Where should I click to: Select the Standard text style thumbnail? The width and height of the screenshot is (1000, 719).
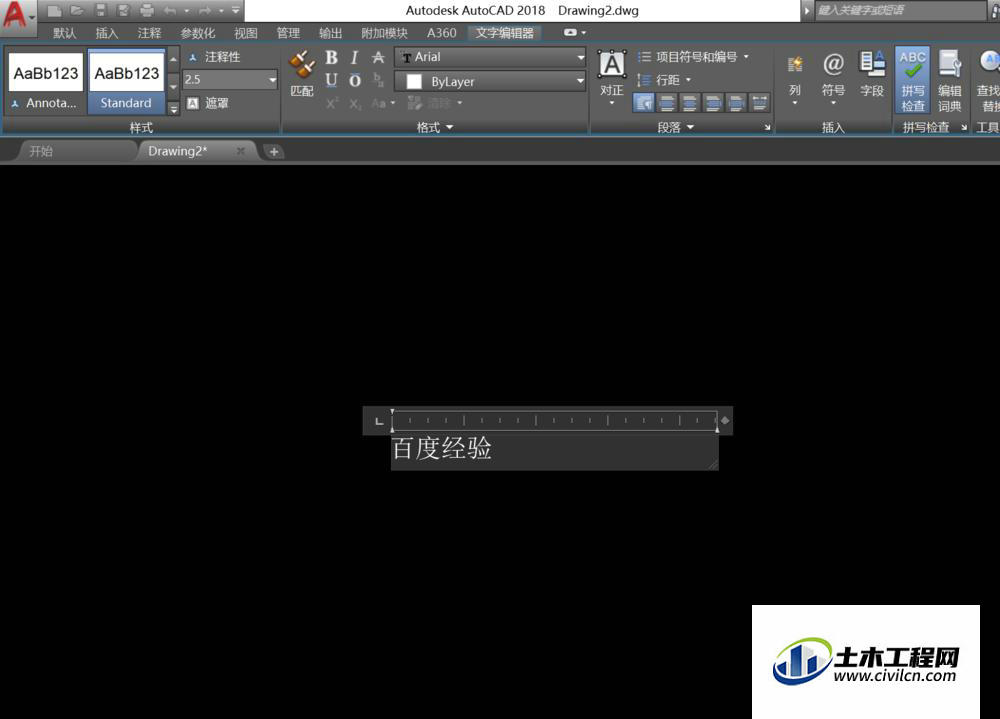coord(126,81)
